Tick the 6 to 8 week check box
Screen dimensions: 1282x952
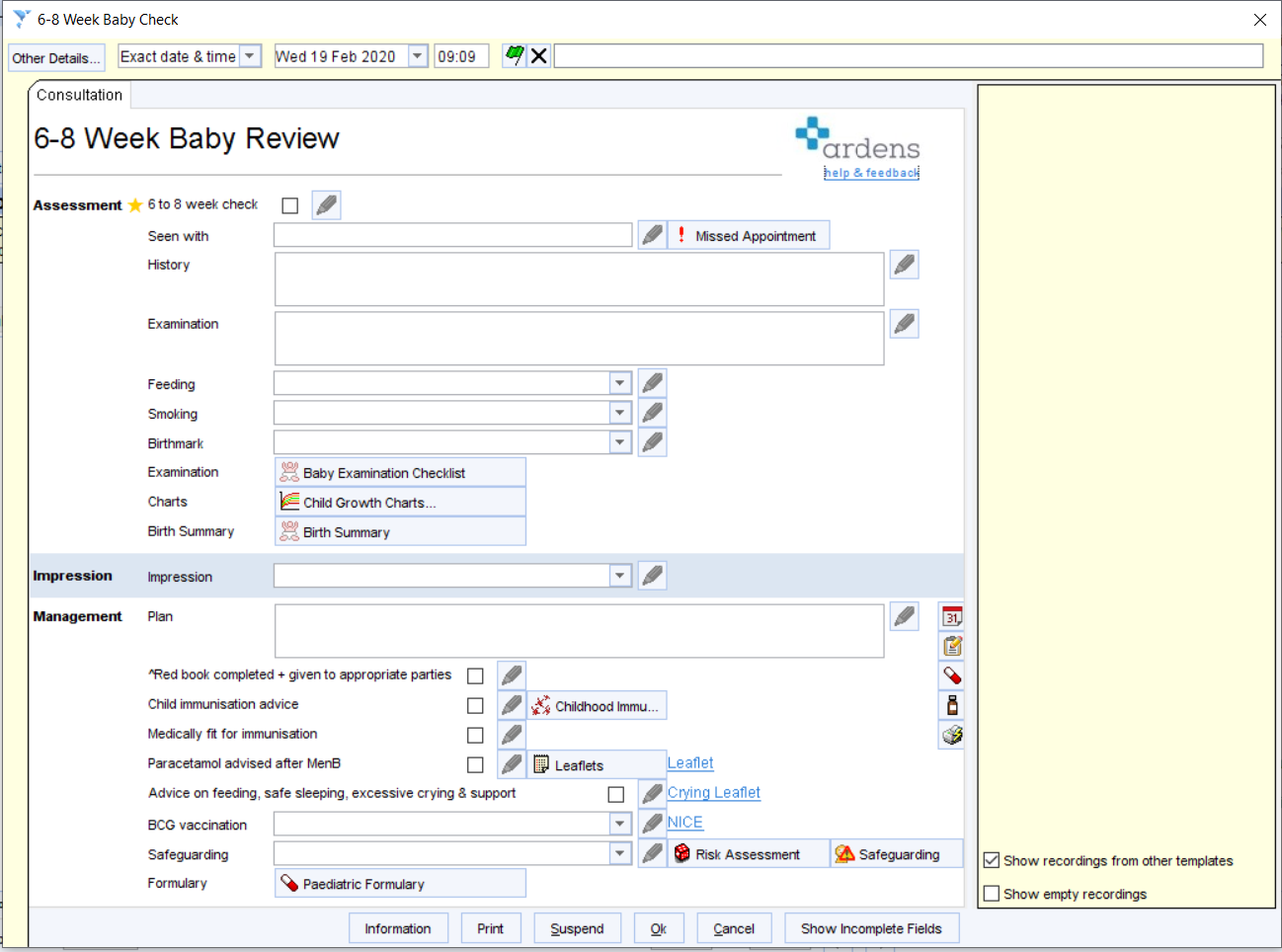click(x=289, y=204)
